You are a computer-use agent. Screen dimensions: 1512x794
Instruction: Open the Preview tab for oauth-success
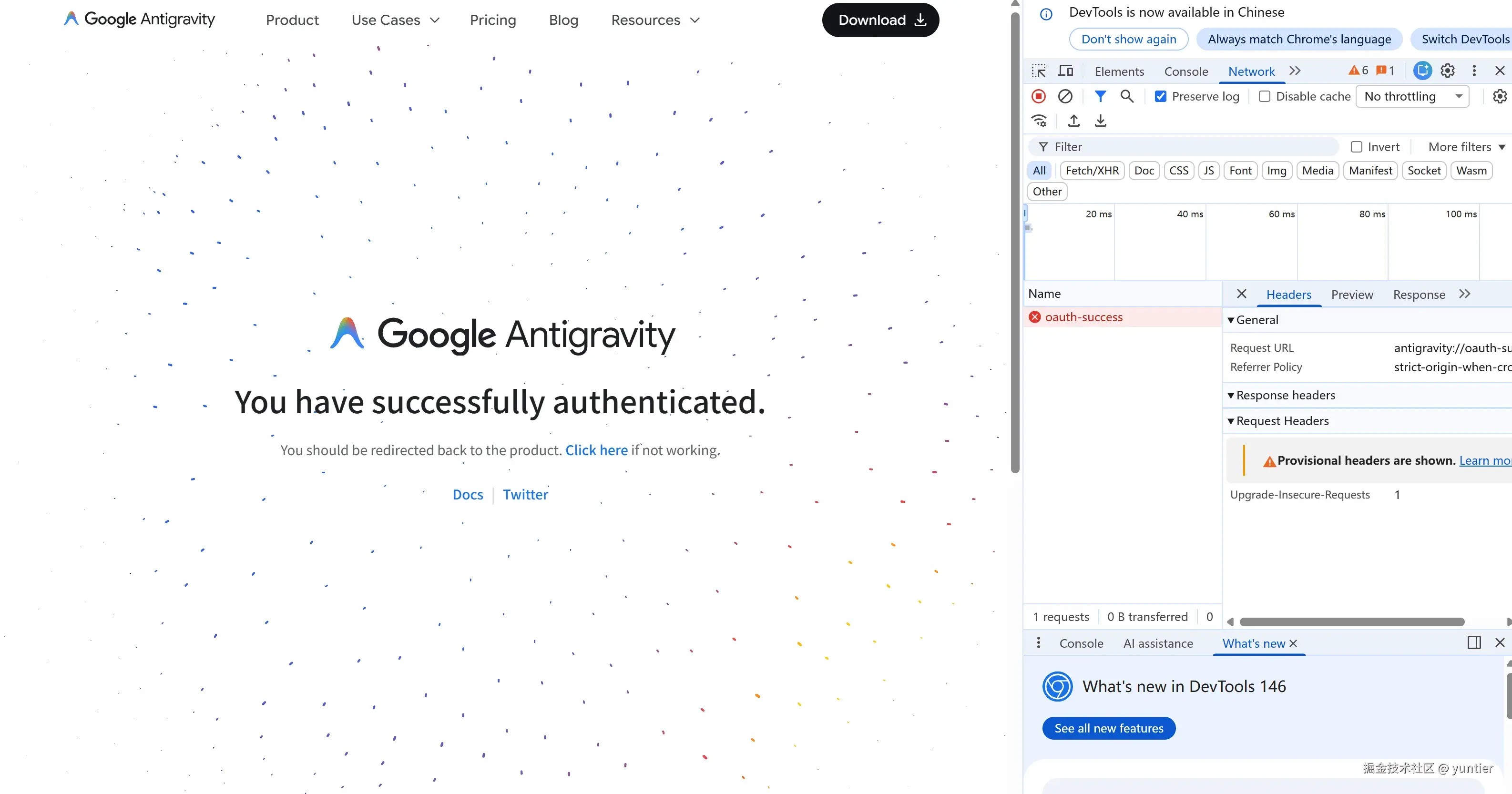point(1352,294)
